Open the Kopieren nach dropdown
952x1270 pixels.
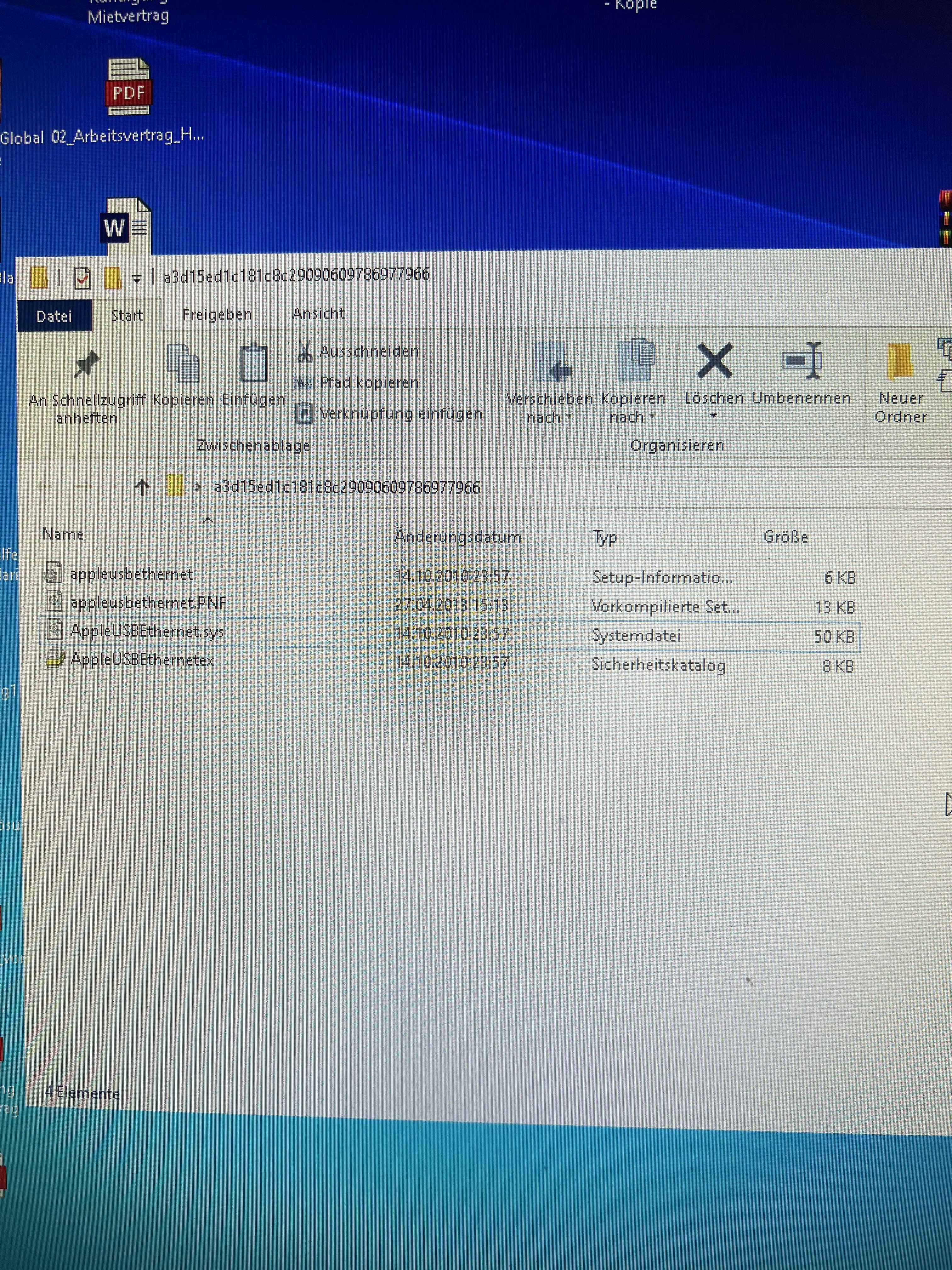[633, 408]
